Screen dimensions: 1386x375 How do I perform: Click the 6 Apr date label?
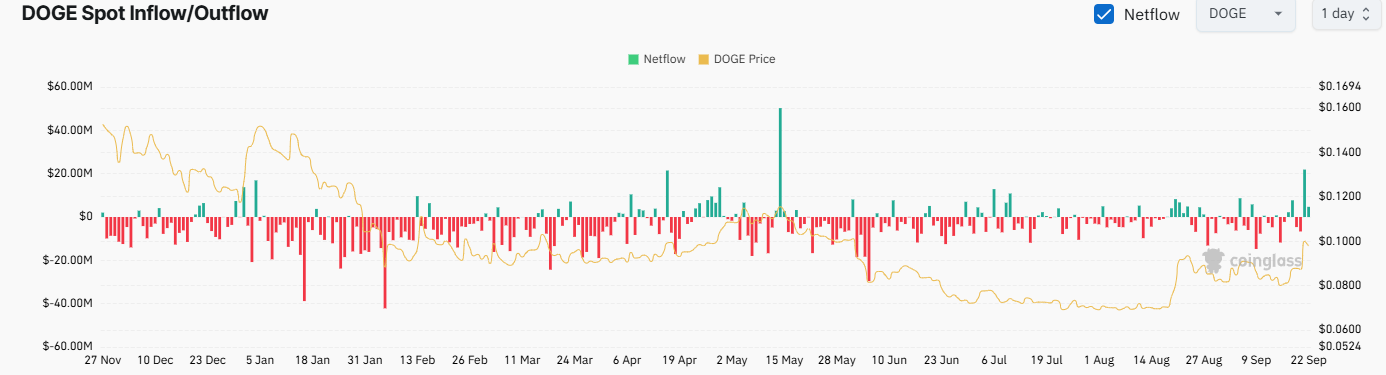[x=627, y=359]
